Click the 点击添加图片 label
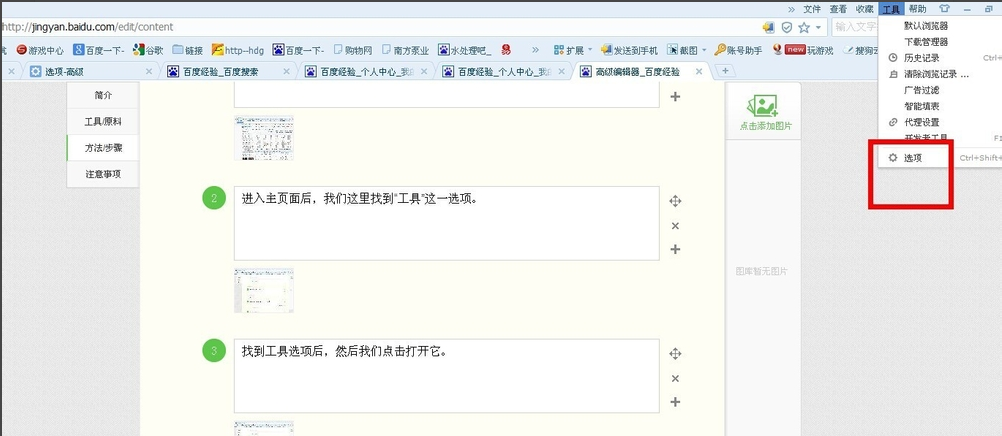 766,127
